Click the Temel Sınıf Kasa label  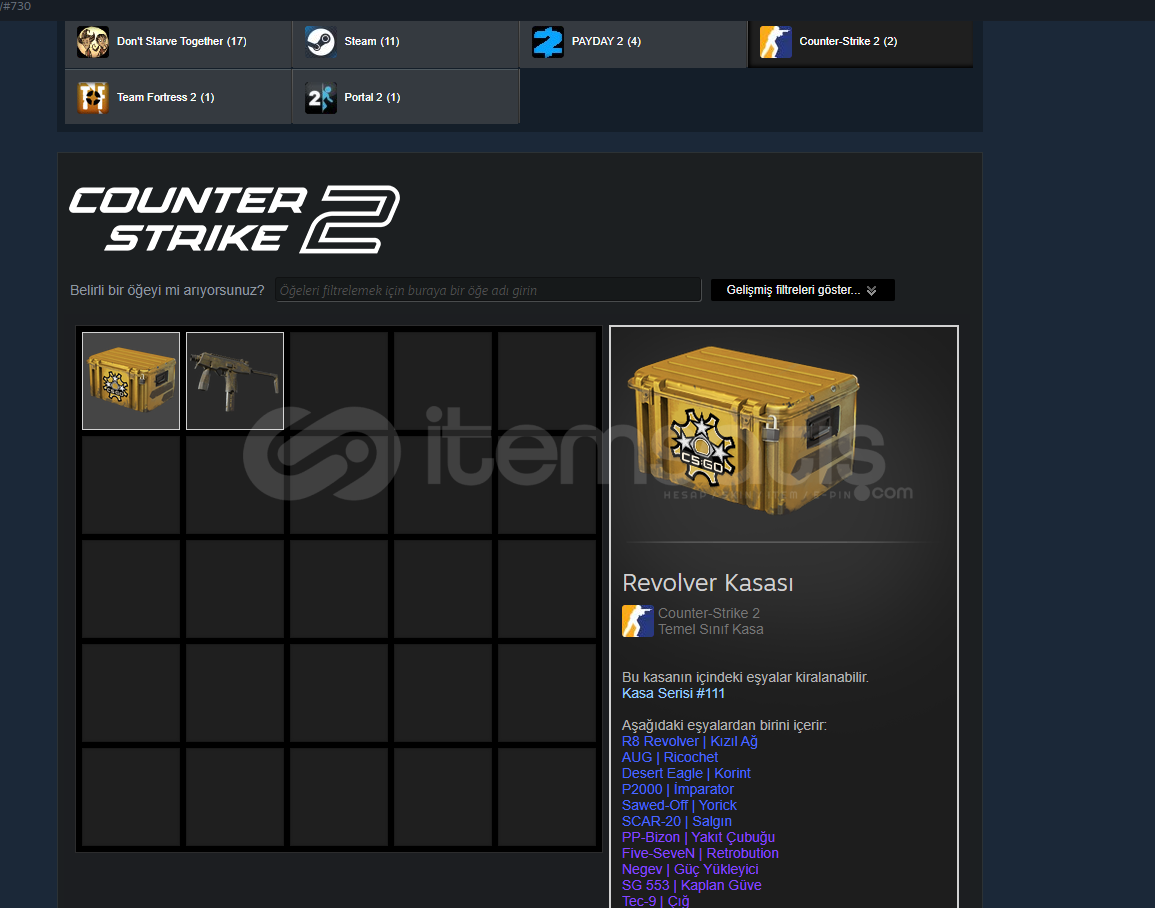(x=711, y=630)
